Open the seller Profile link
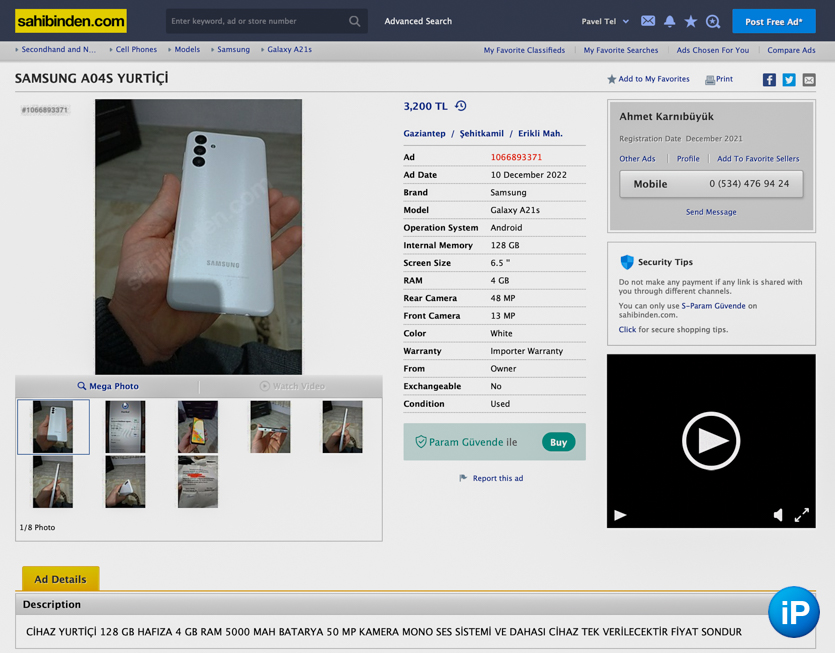835x653 pixels. click(688, 159)
